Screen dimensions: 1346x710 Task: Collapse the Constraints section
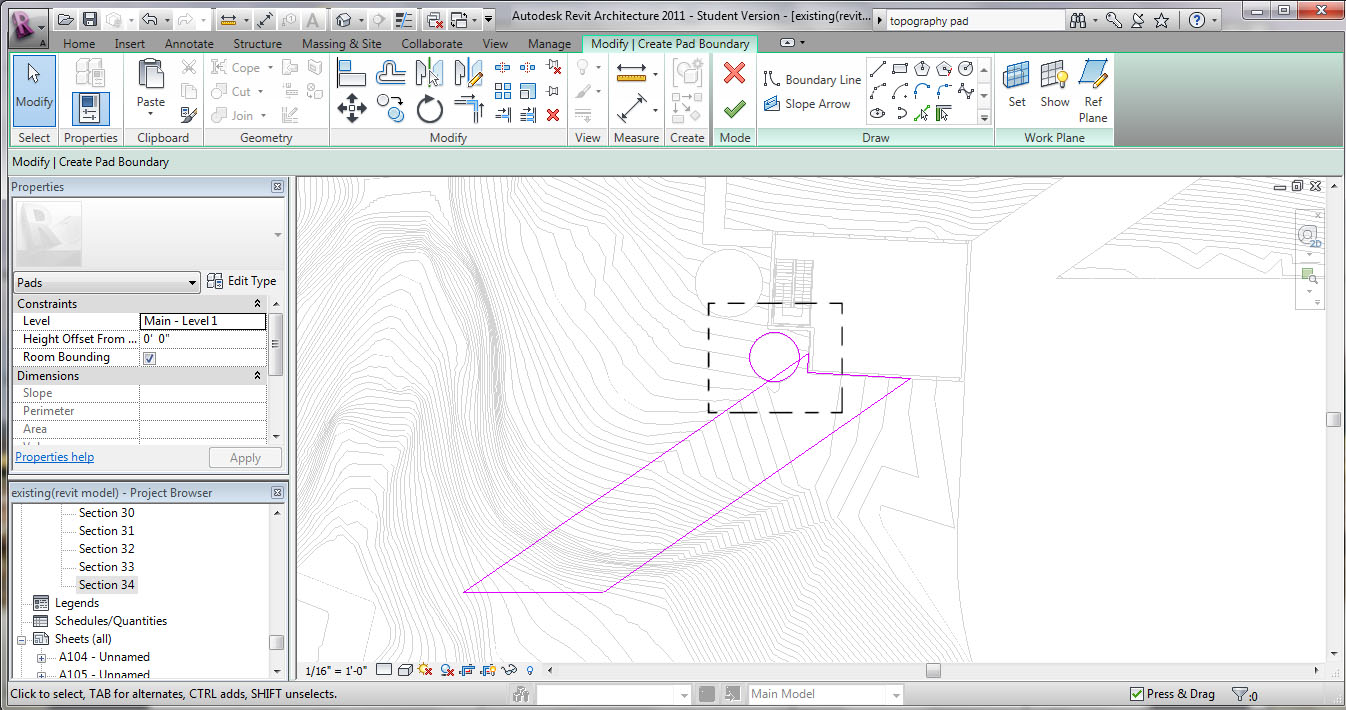257,304
